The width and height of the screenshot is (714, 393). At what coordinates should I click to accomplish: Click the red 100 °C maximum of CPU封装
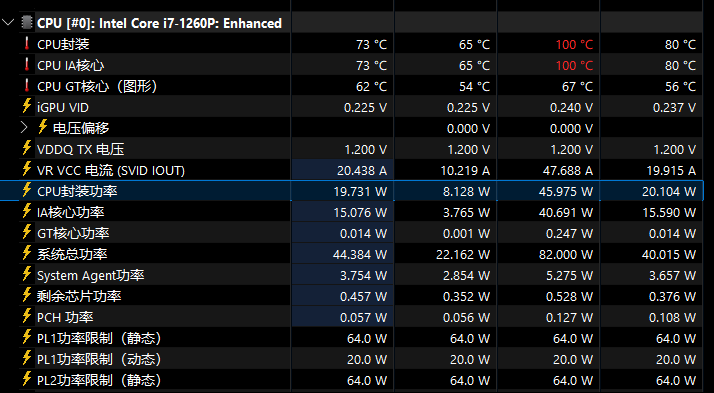(574, 45)
